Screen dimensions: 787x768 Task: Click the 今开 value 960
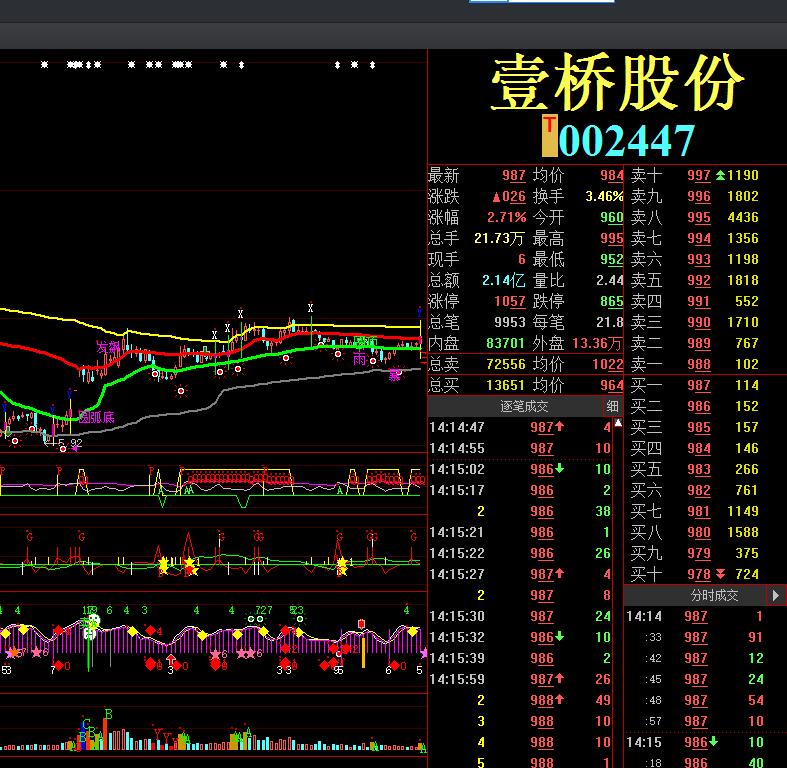point(611,217)
